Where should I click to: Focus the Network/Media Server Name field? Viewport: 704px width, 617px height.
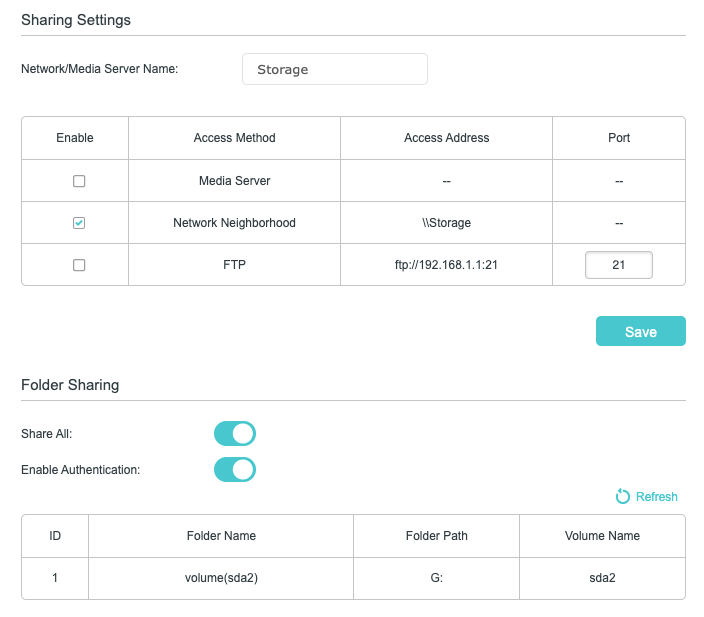coord(334,70)
